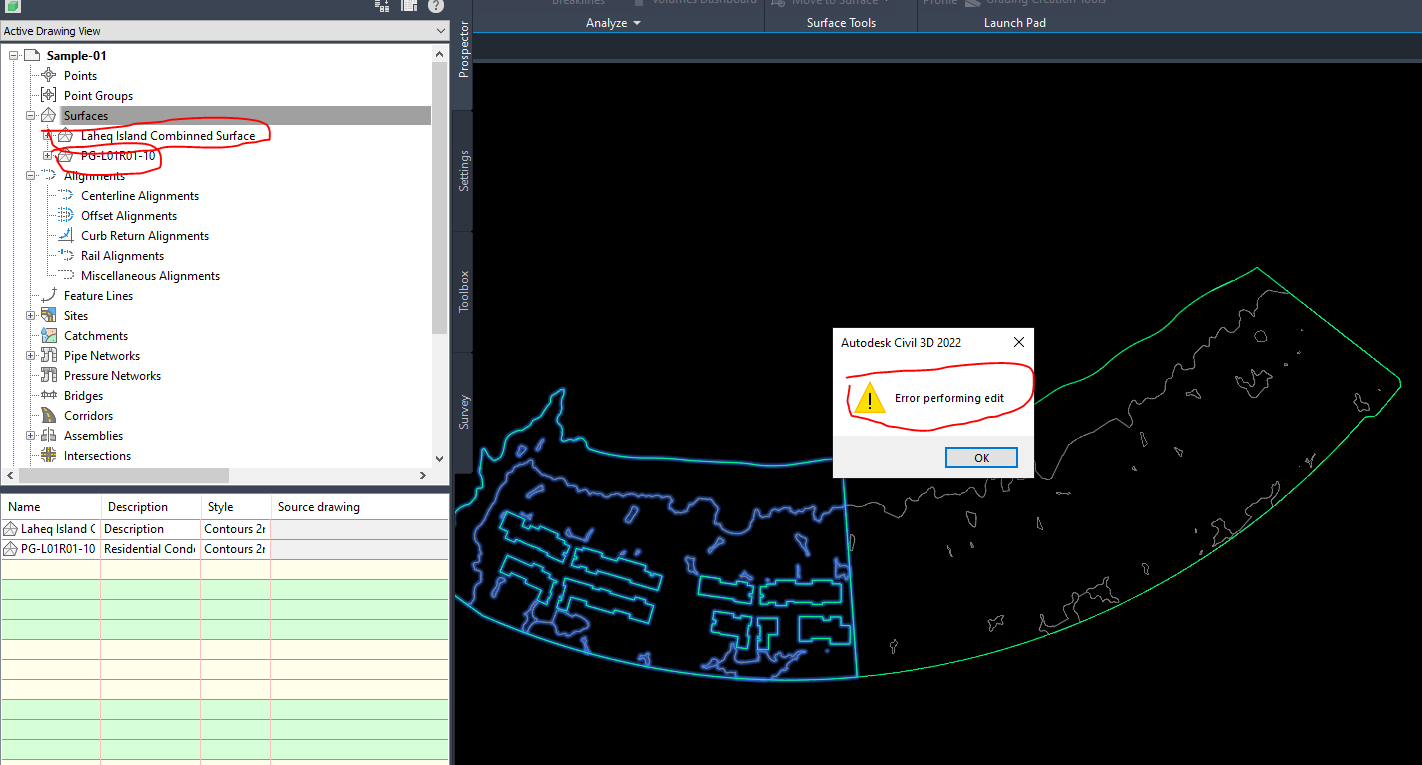Open the Survey tab
This screenshot has height=765, width=1422.
point(463,410)
